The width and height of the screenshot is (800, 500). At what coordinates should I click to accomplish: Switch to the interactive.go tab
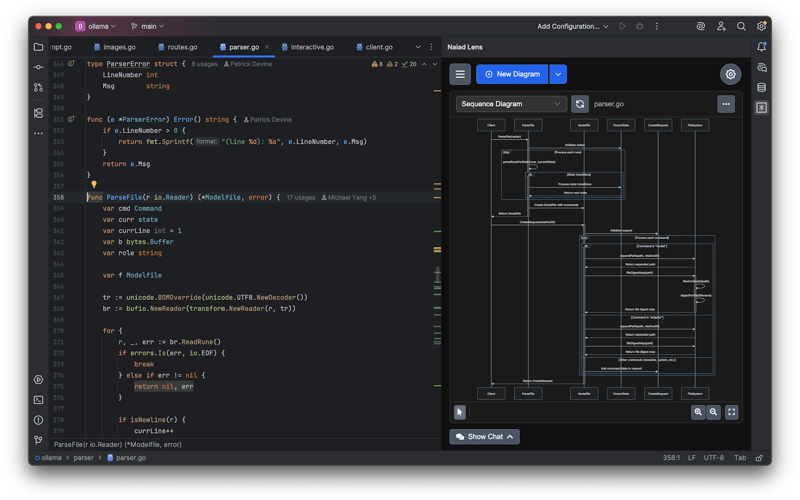[x=311, y=46]
